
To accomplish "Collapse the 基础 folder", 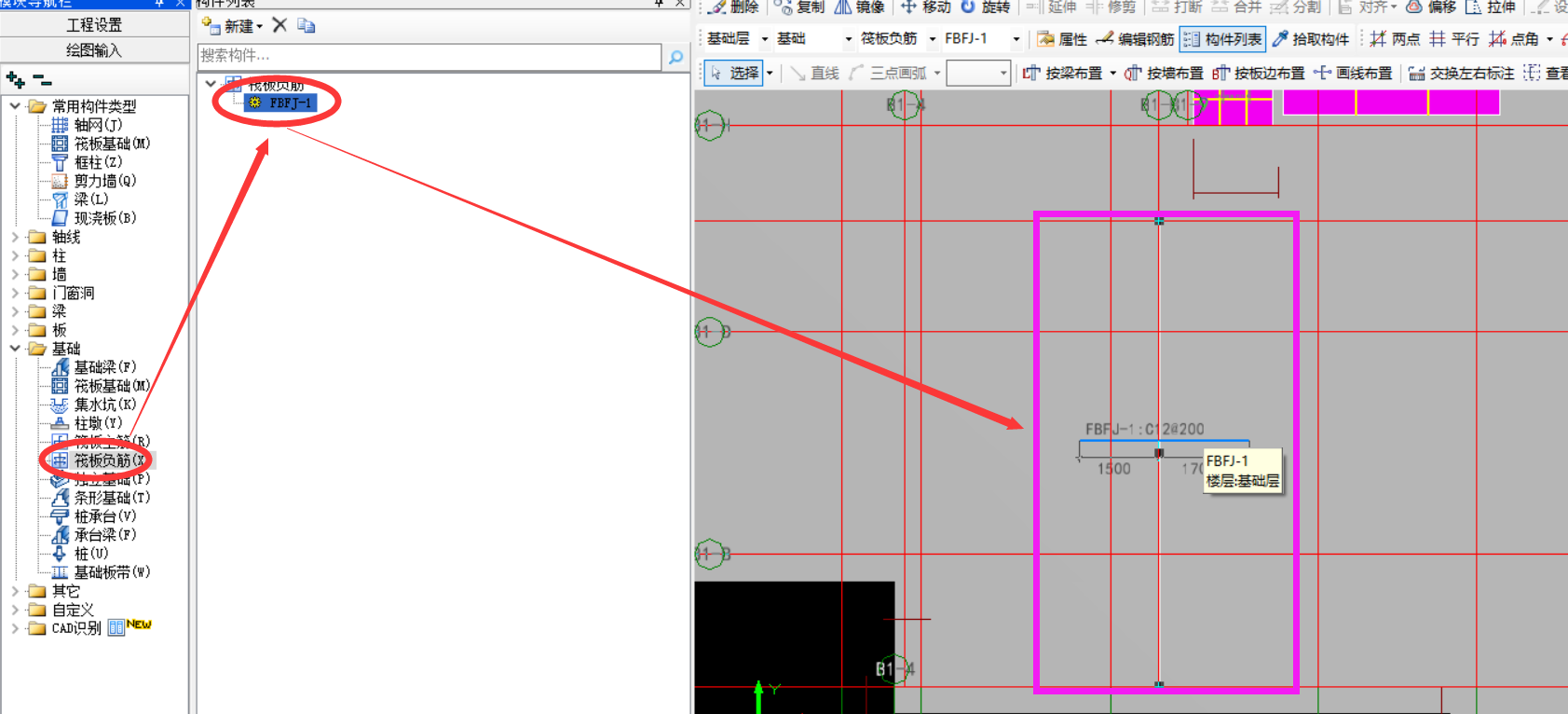I will point(15,349).
